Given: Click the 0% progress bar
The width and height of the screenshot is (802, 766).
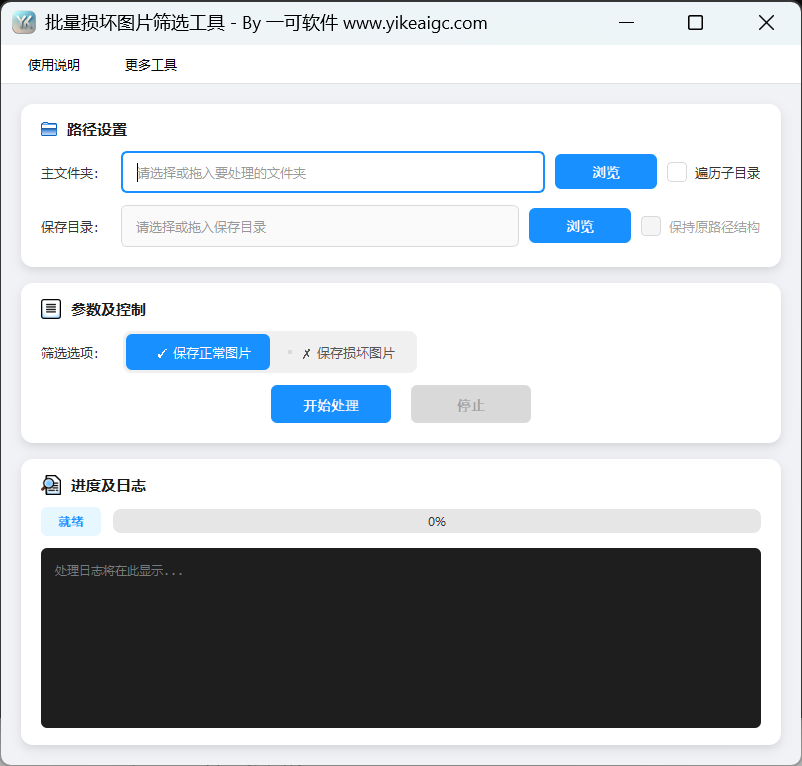Looking at the screenshot, I should tap(437, 522).
